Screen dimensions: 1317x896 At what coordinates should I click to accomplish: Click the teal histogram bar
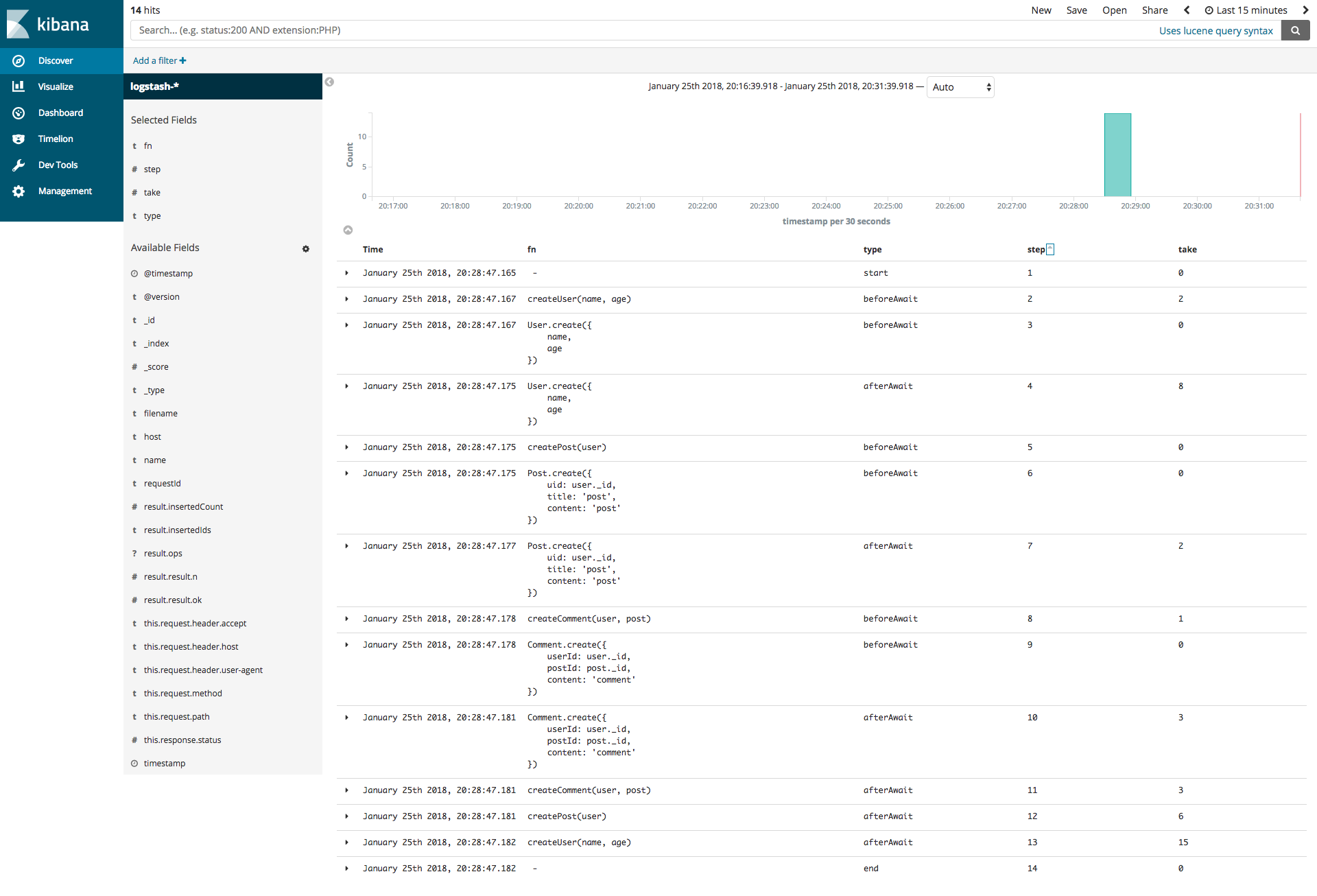1117,155
